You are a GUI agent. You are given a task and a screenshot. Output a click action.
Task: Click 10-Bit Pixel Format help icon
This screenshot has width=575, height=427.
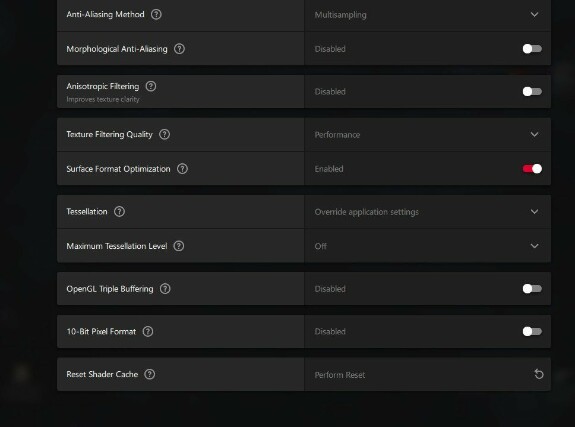[148, 332]
